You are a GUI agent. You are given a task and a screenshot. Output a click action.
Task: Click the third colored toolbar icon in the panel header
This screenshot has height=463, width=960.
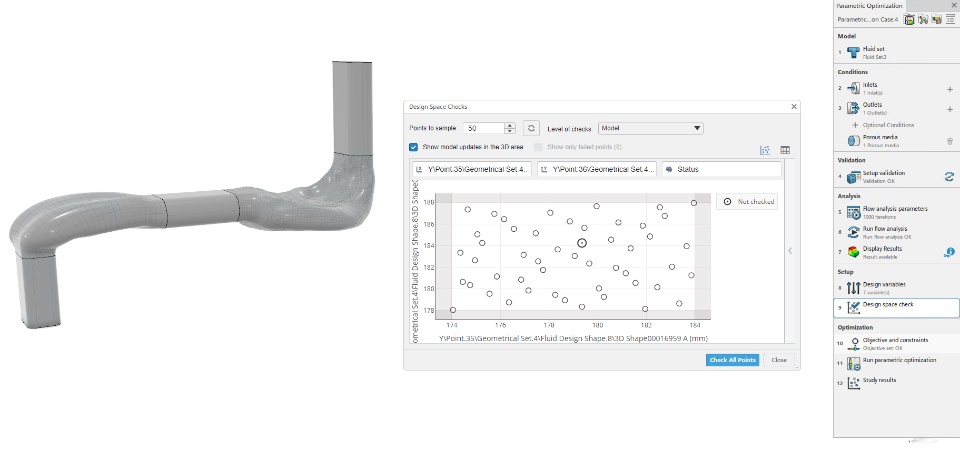click(936, 20)
